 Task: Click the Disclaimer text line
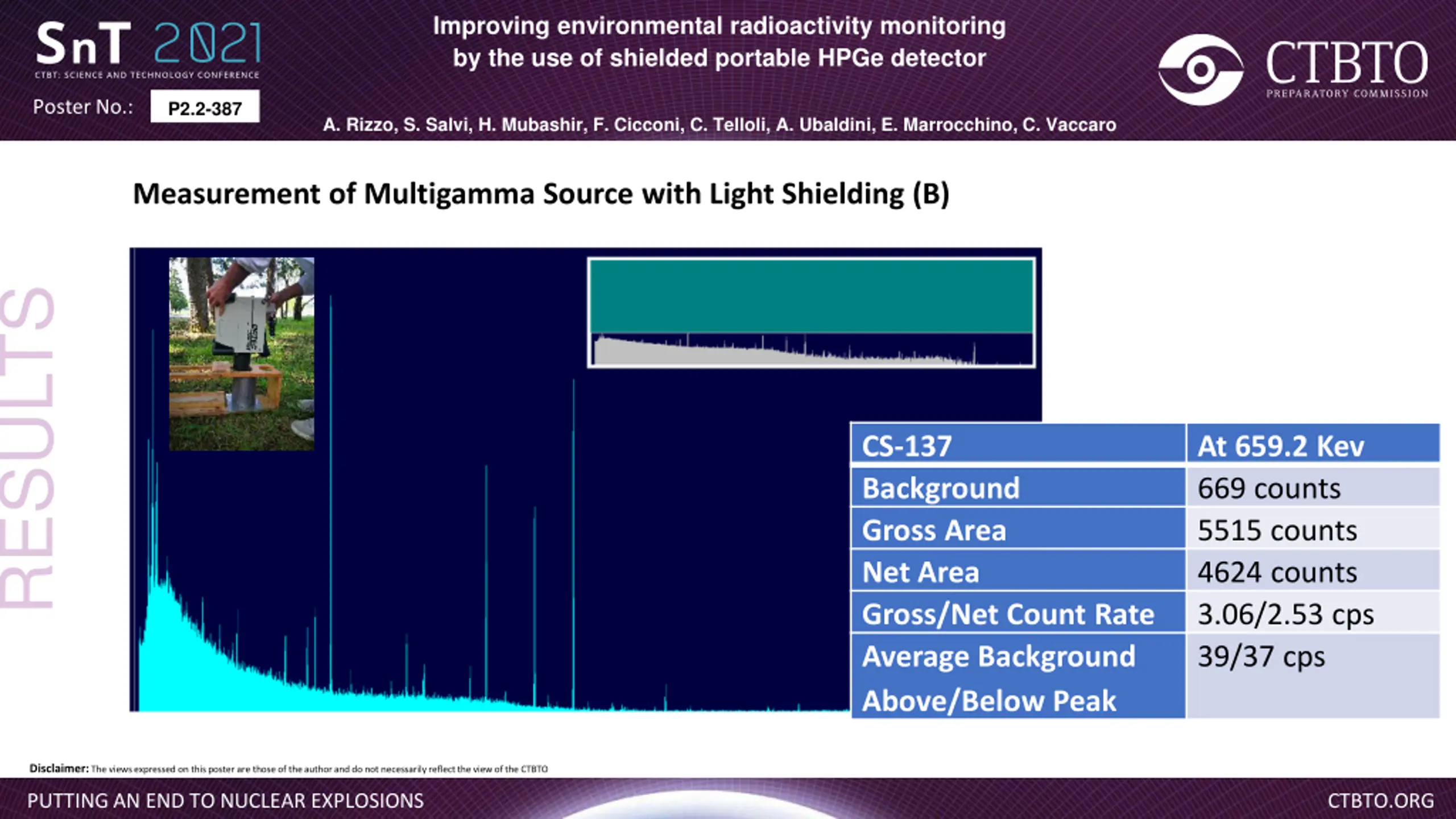click(288, 769)
